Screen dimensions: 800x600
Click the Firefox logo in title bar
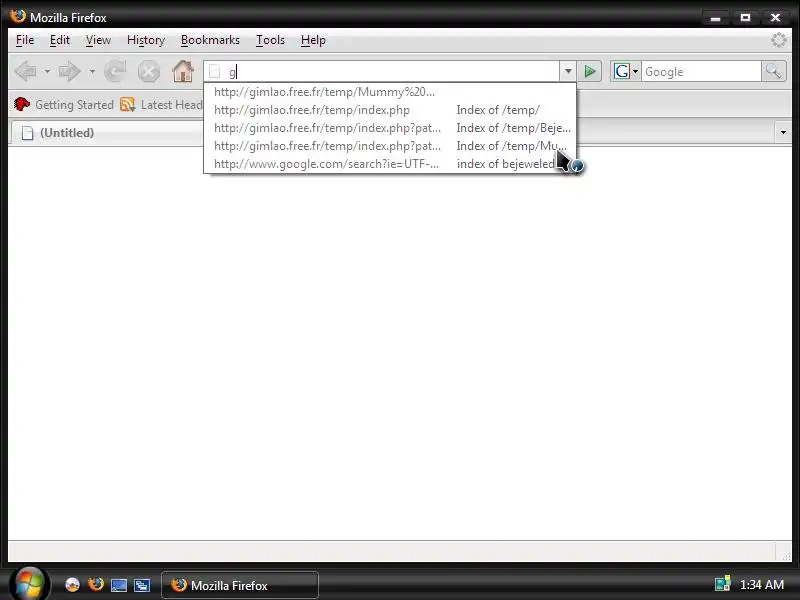click(18, 17)
